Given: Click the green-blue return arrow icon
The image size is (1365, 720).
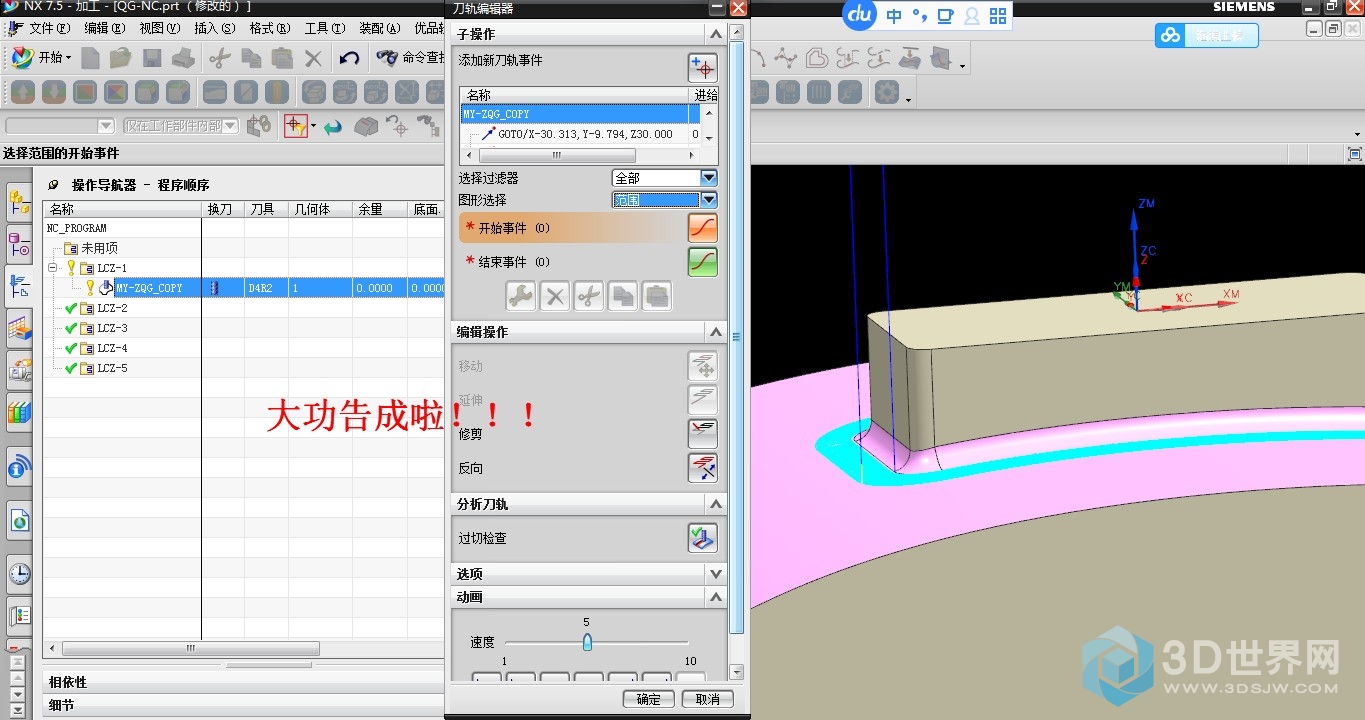Looking at the screenshot, I should pos(333,127).
